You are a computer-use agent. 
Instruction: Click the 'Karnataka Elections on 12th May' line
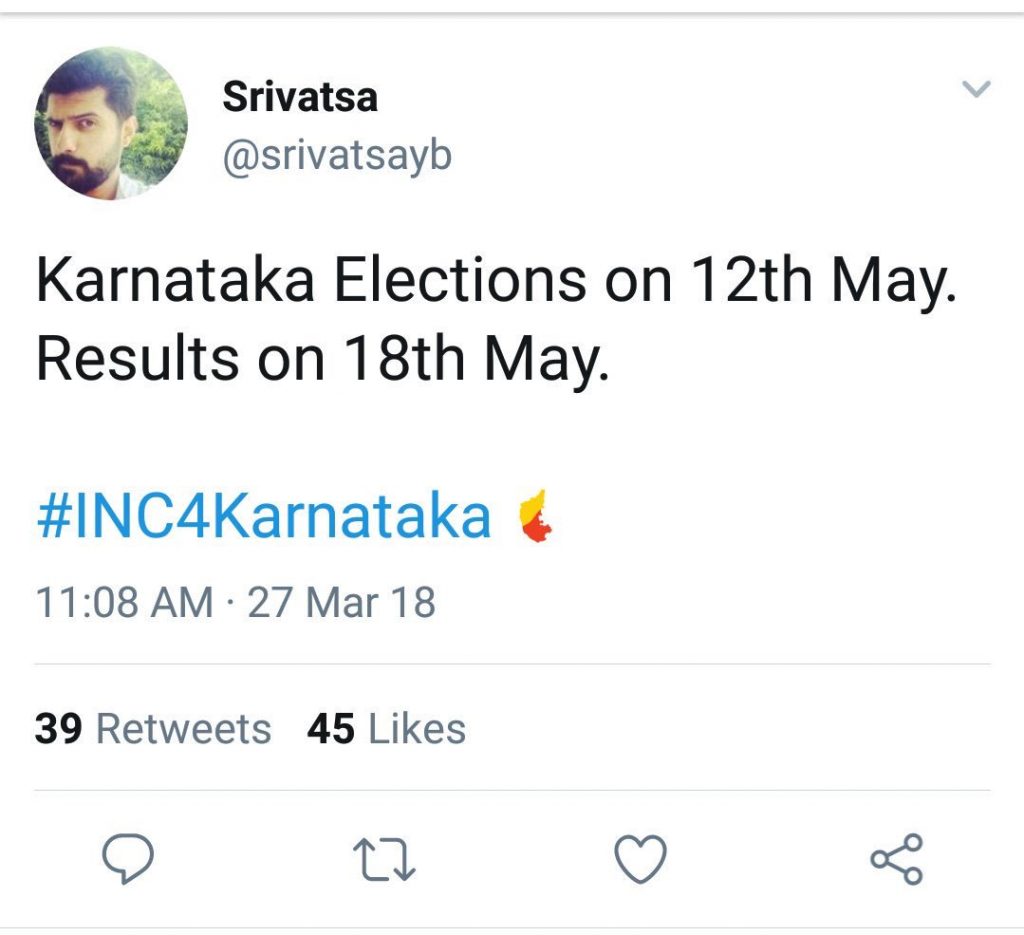point(496,281)
